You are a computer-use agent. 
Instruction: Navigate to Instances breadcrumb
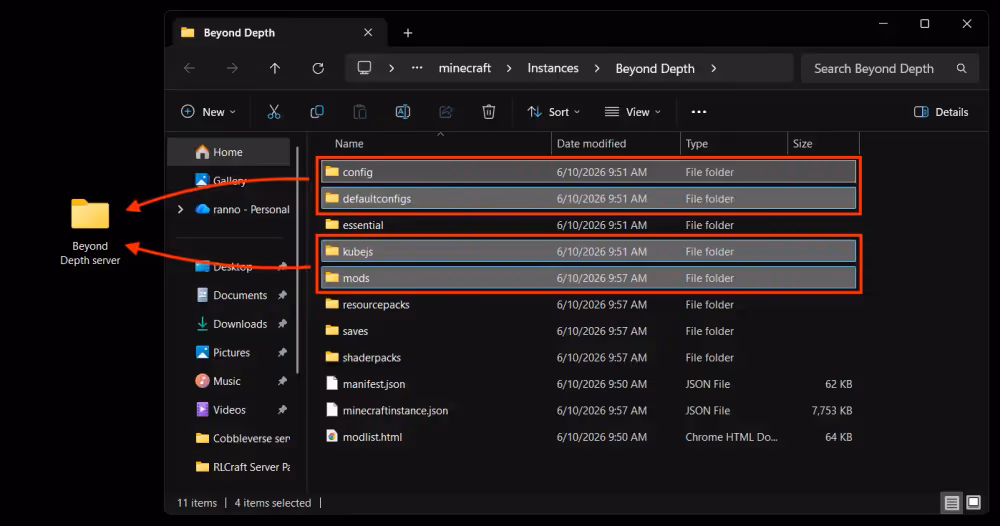[553, 68]
